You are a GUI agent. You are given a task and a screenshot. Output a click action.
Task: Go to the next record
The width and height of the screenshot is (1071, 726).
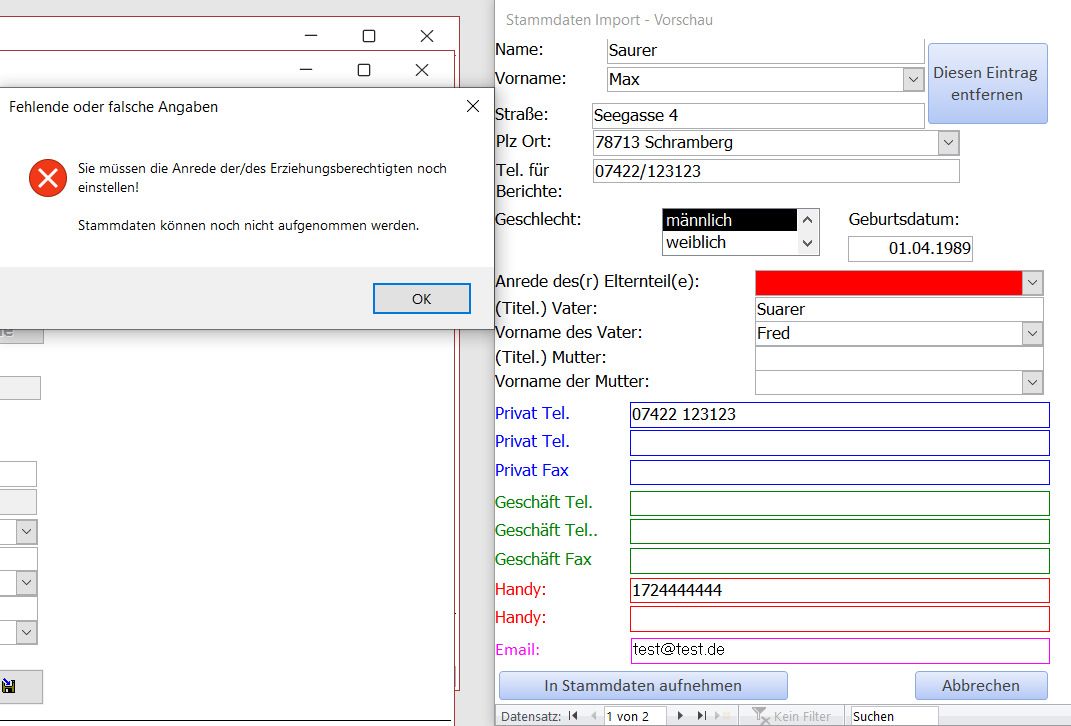(x=681, y=716)
